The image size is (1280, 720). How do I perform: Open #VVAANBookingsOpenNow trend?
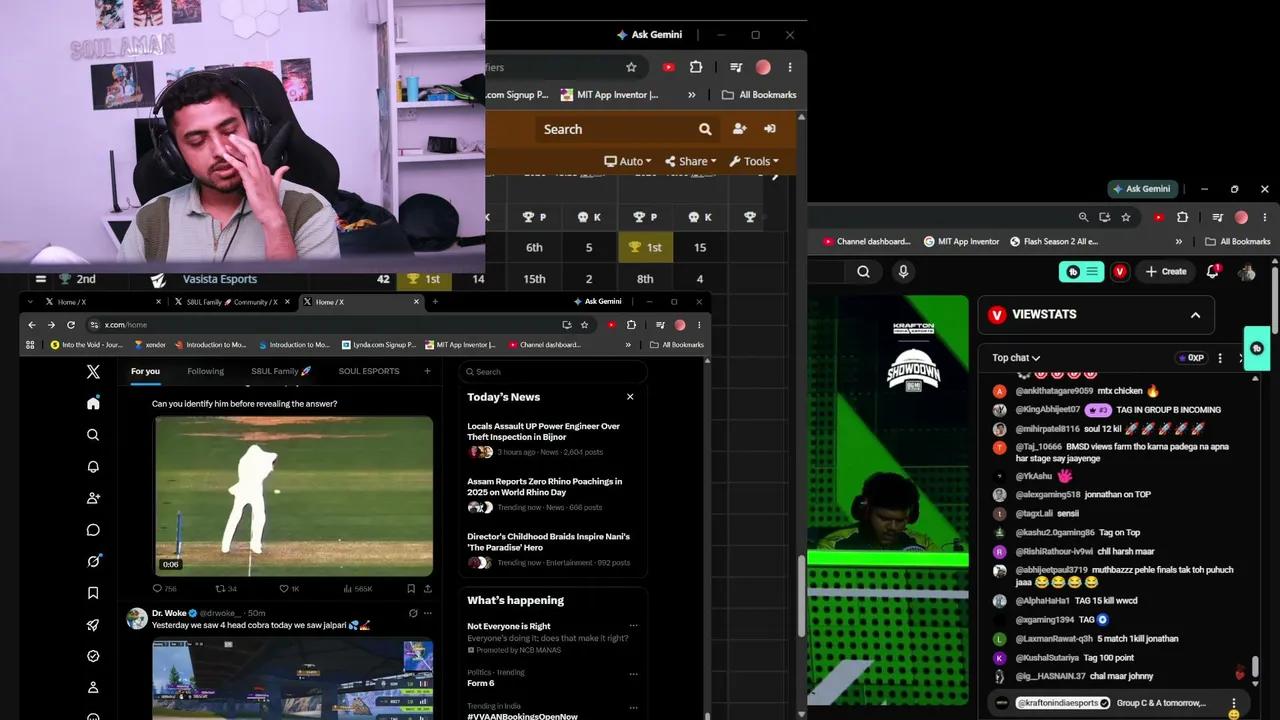[522, 716]
